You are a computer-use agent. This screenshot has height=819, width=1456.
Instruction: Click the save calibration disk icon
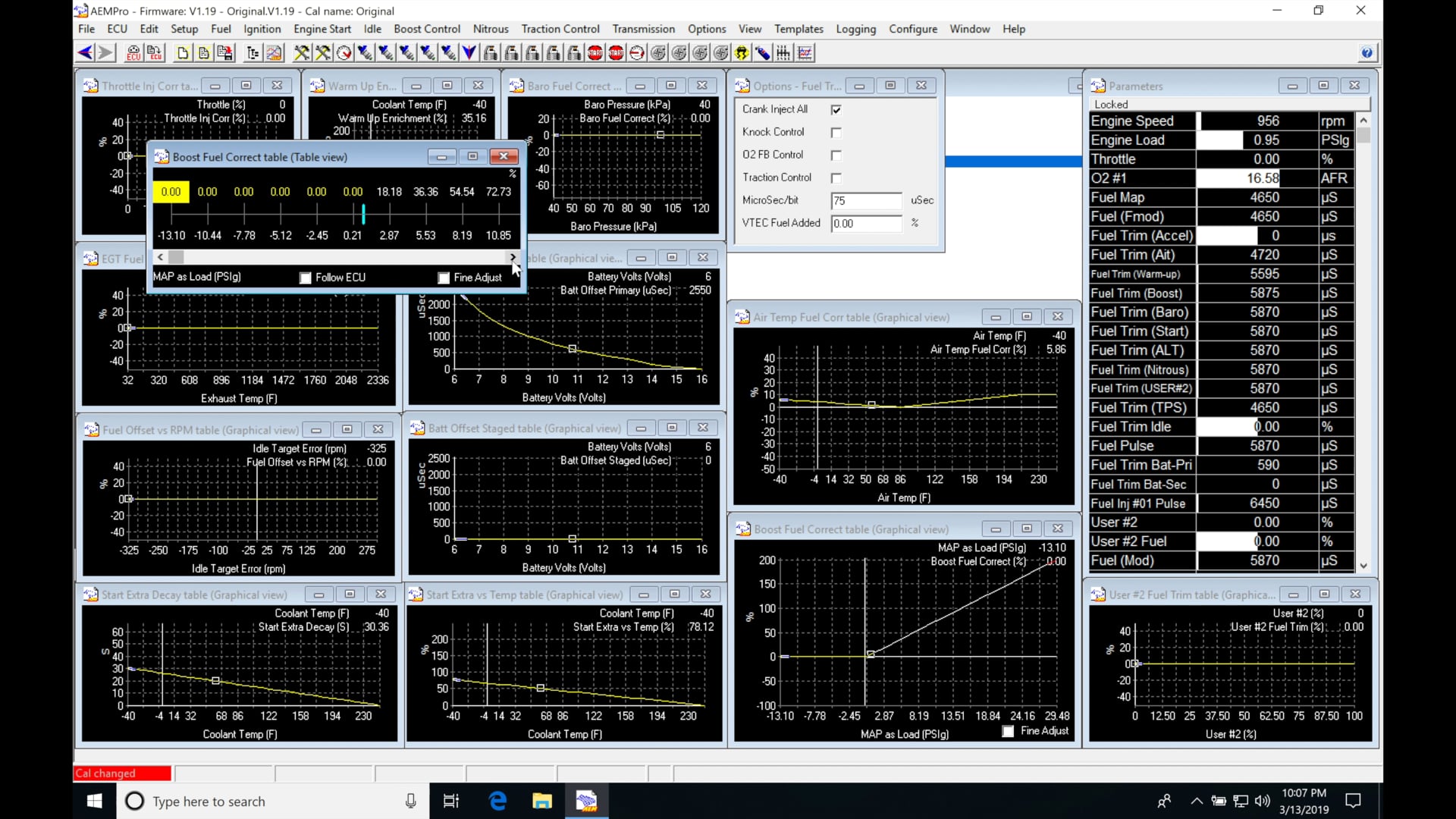tap(225, 53)
